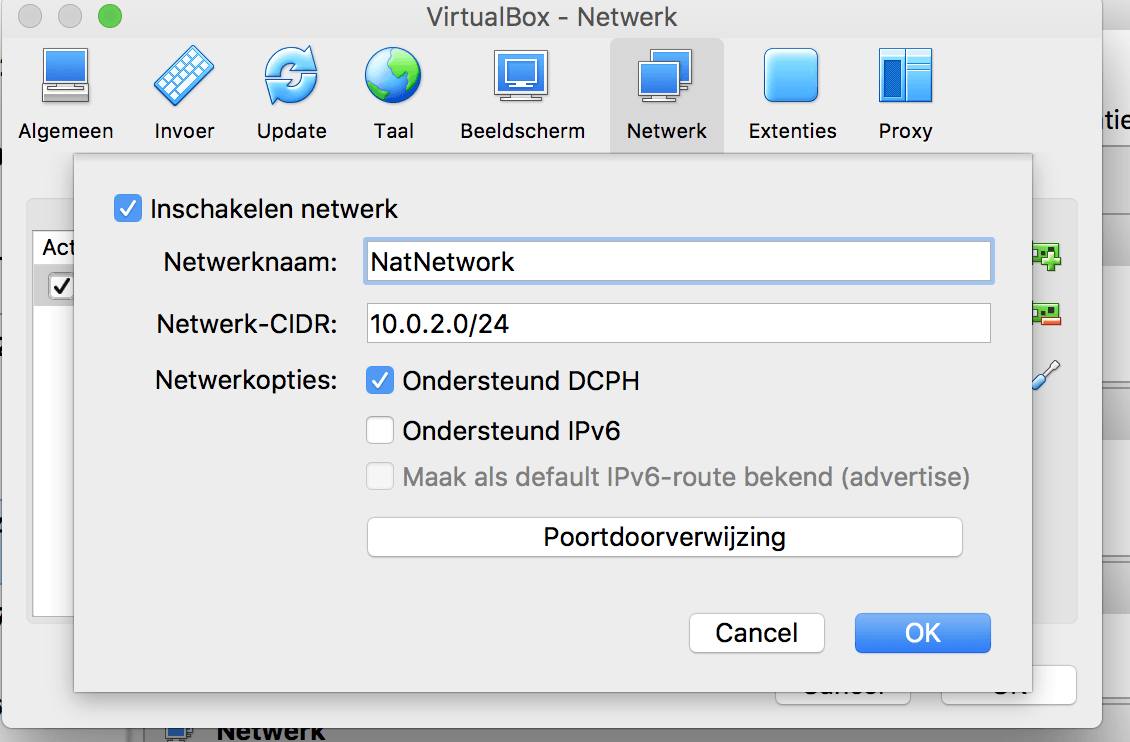Click the Netwerknaam text field
Image resolution: width=1130 pixels, height=742 pixels.
click(678, 262)
